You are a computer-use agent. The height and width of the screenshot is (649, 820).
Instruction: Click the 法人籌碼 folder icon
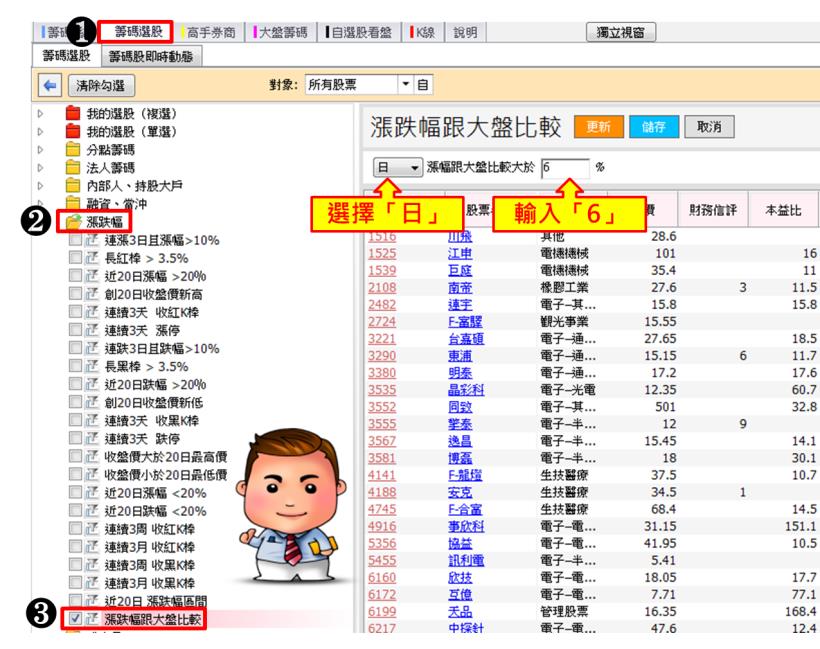72,167
